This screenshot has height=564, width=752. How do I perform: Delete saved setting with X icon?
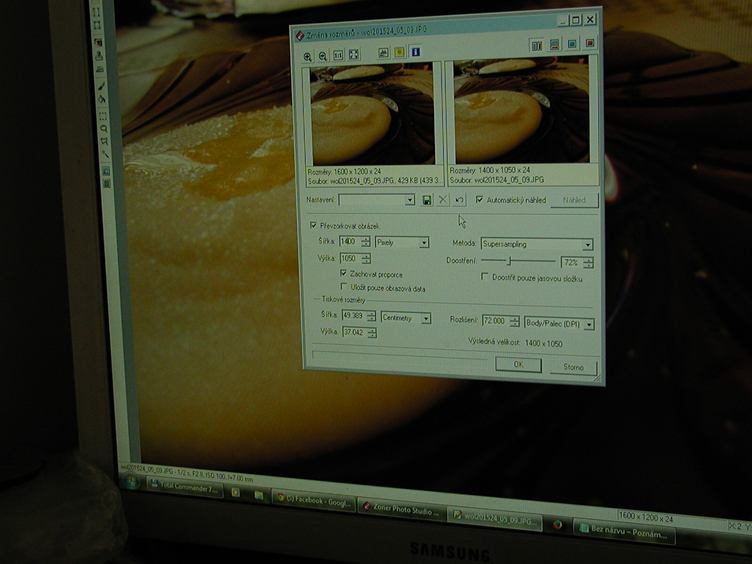click(x=443, y=200)
